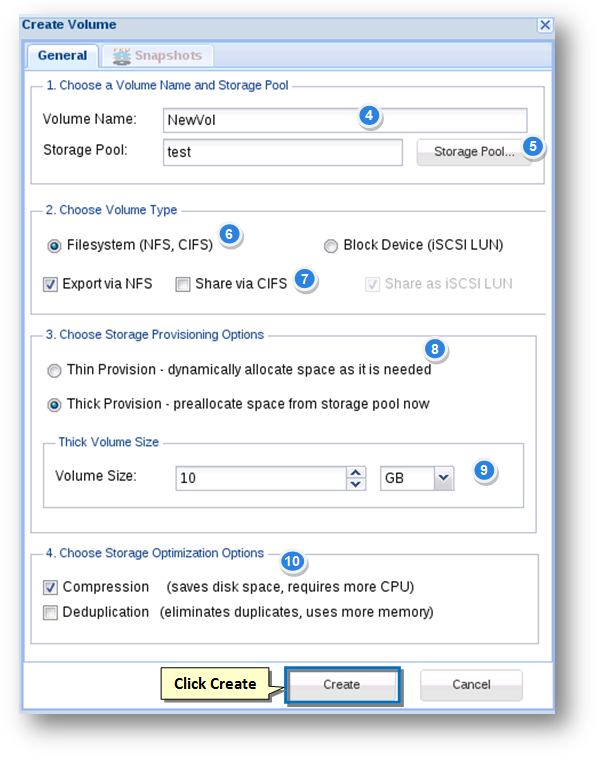Enable the Share via CIFS checkbox
The image size is (602, 760).
click(x=183, y=284)
